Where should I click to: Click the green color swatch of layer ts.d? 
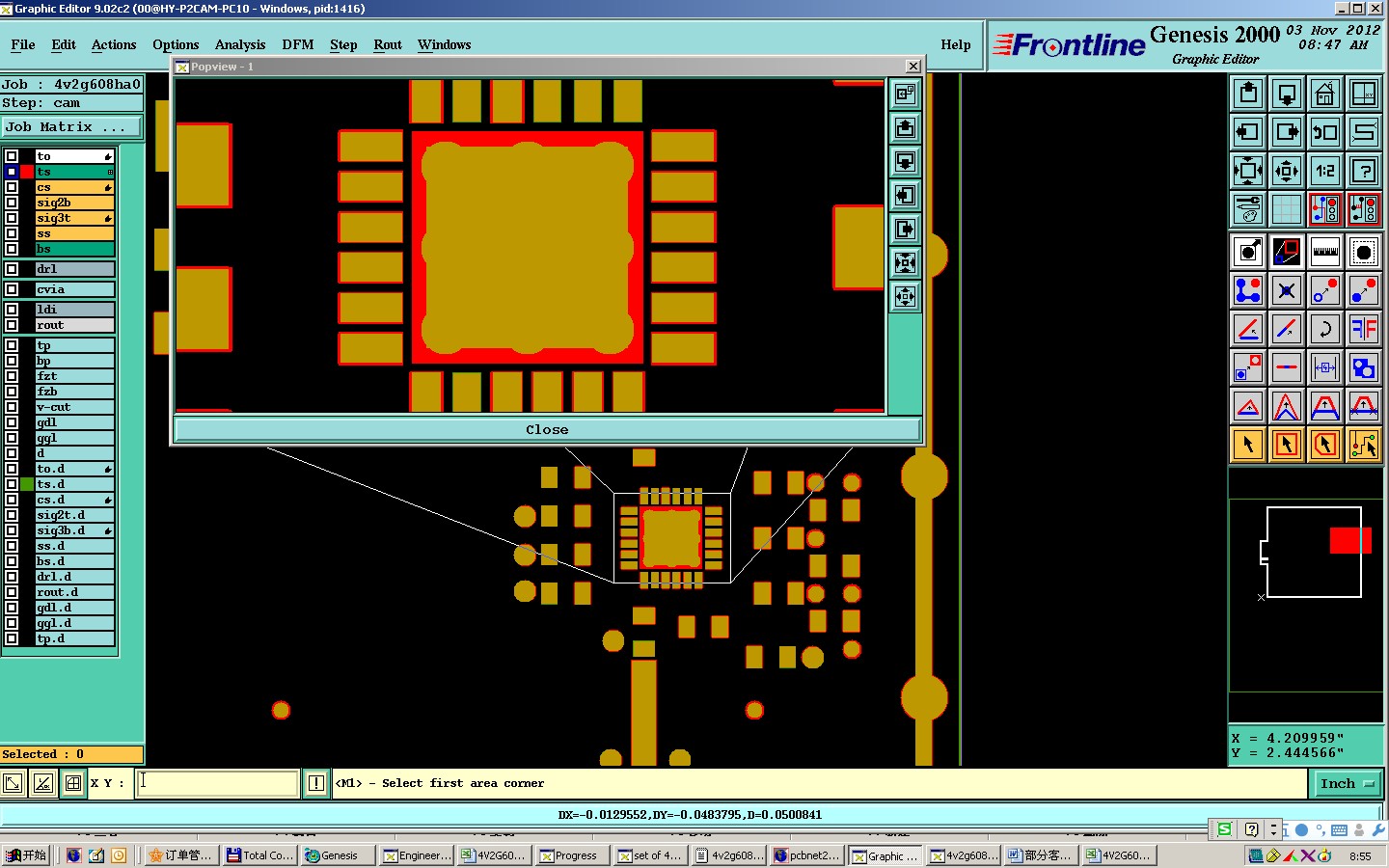pos(27,484)
